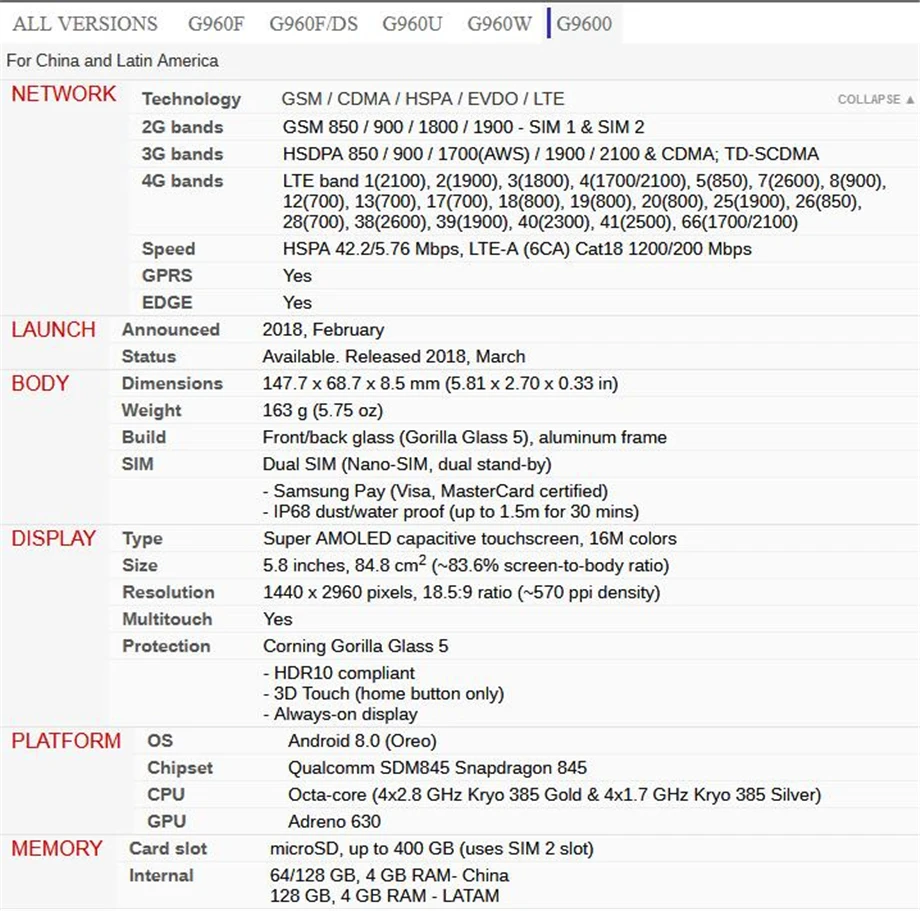Click the 2G bands label
This screenshot has width=920, height=911.
tap(182, 127)
